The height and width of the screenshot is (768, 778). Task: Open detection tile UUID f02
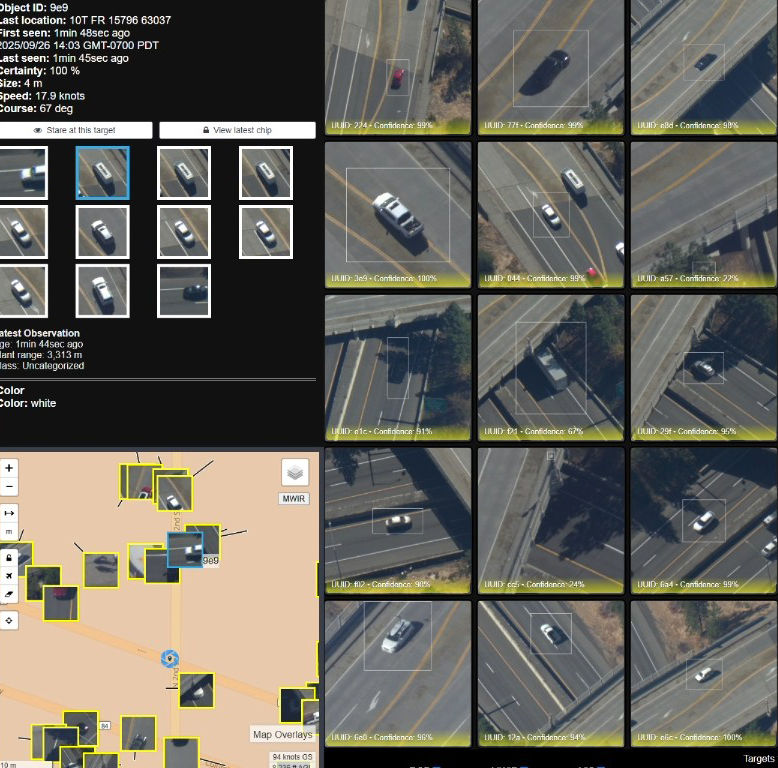398,520
